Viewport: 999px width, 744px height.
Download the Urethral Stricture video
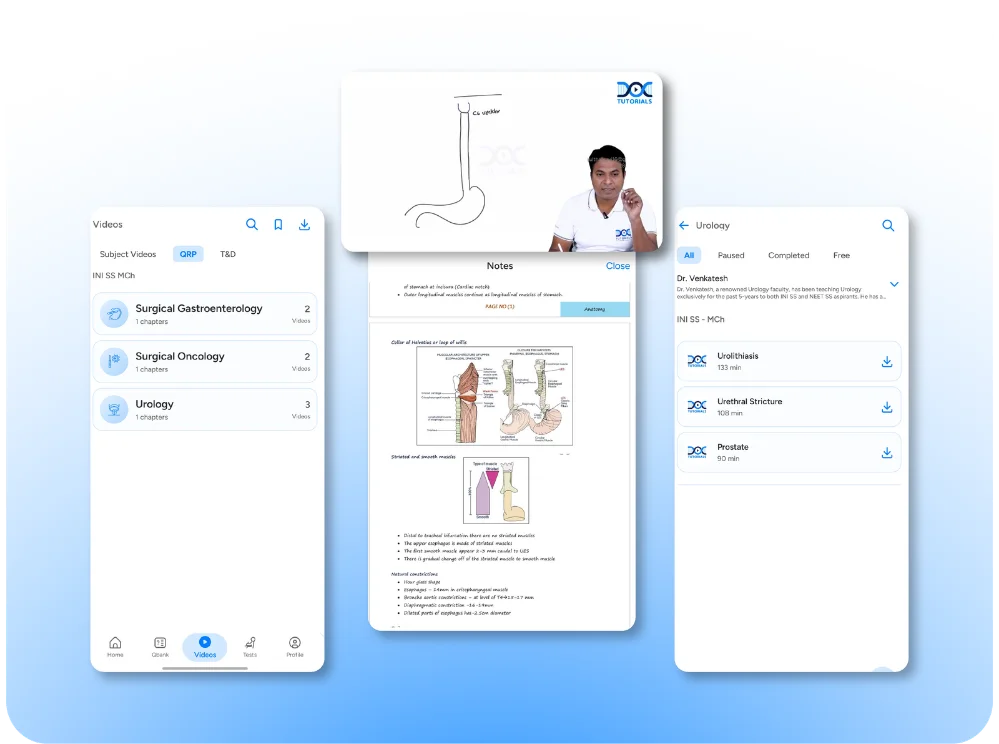[886, 407]
